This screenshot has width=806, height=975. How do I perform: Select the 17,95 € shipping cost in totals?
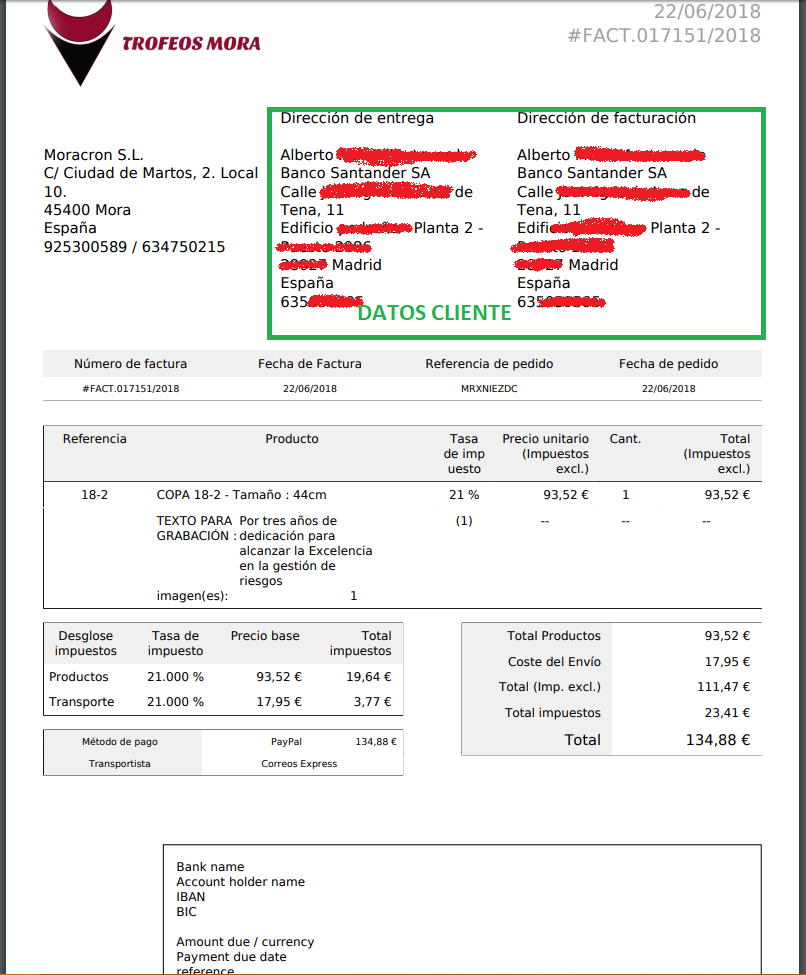point(727,662)
